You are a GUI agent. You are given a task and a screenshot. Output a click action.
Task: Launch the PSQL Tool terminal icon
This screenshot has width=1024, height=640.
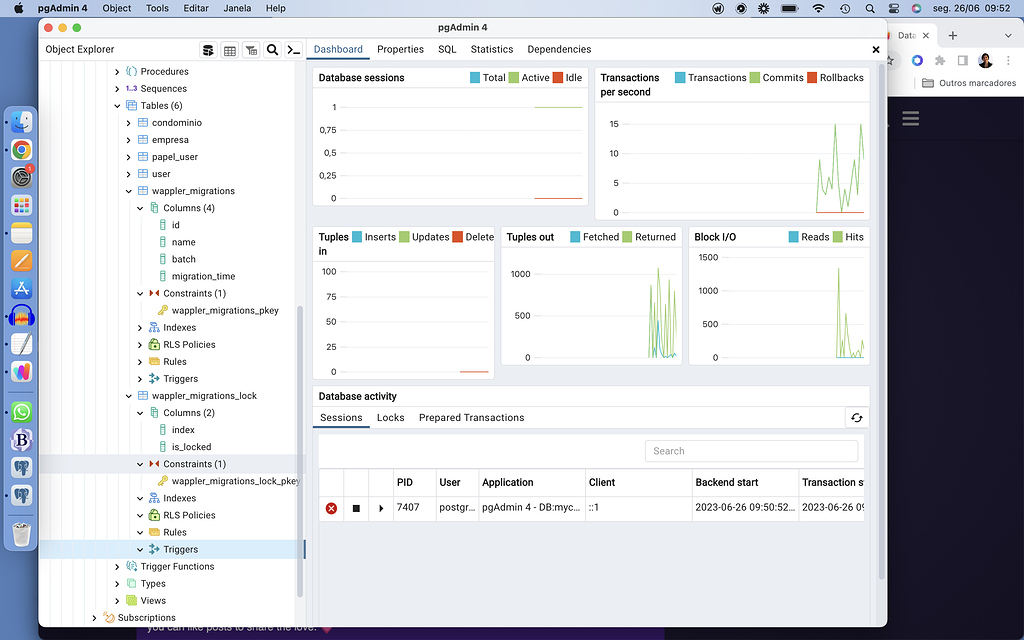293,50
